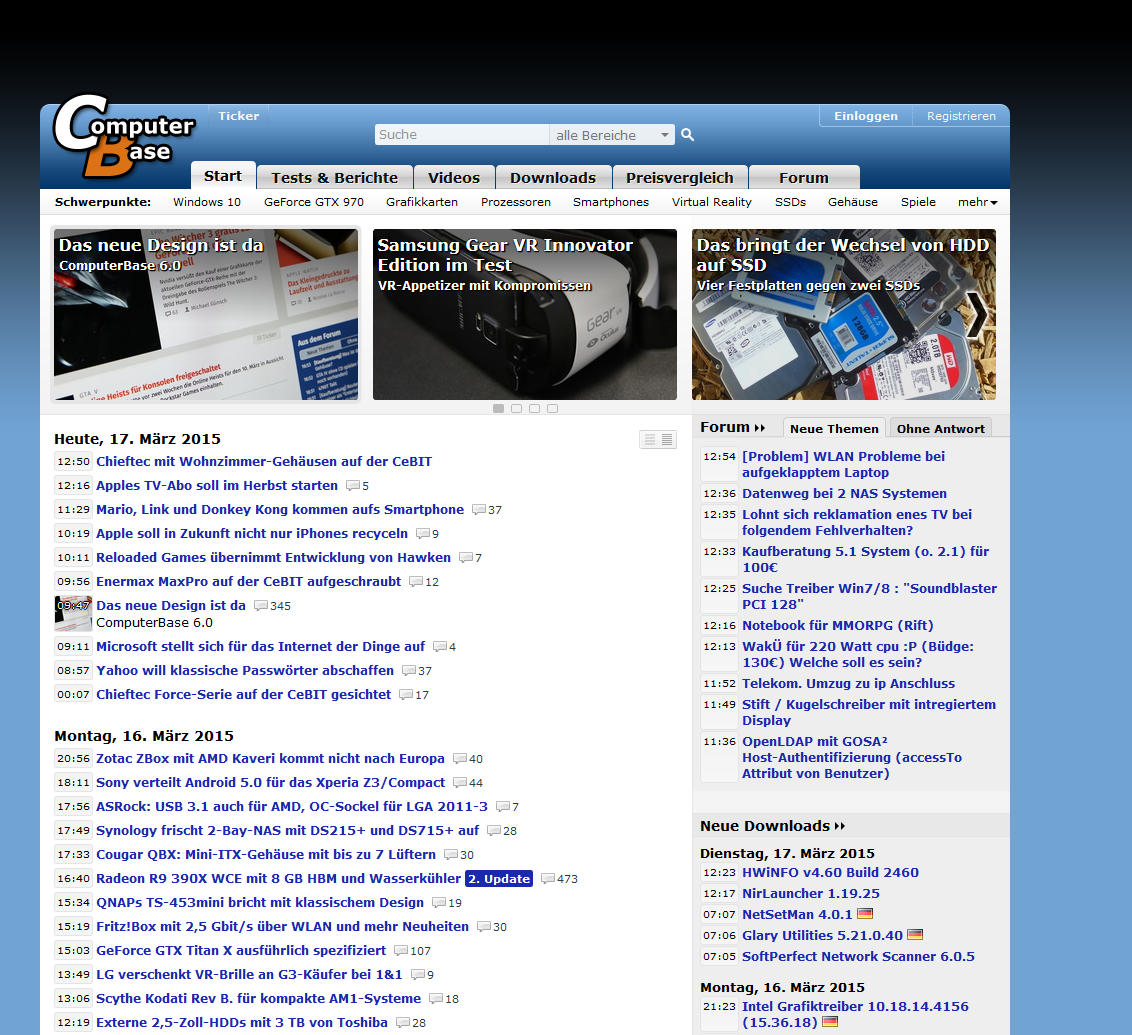Viewport: 1132px width, 1035px height.
Task: Click the Registrieren button
Action: [961, 115]
